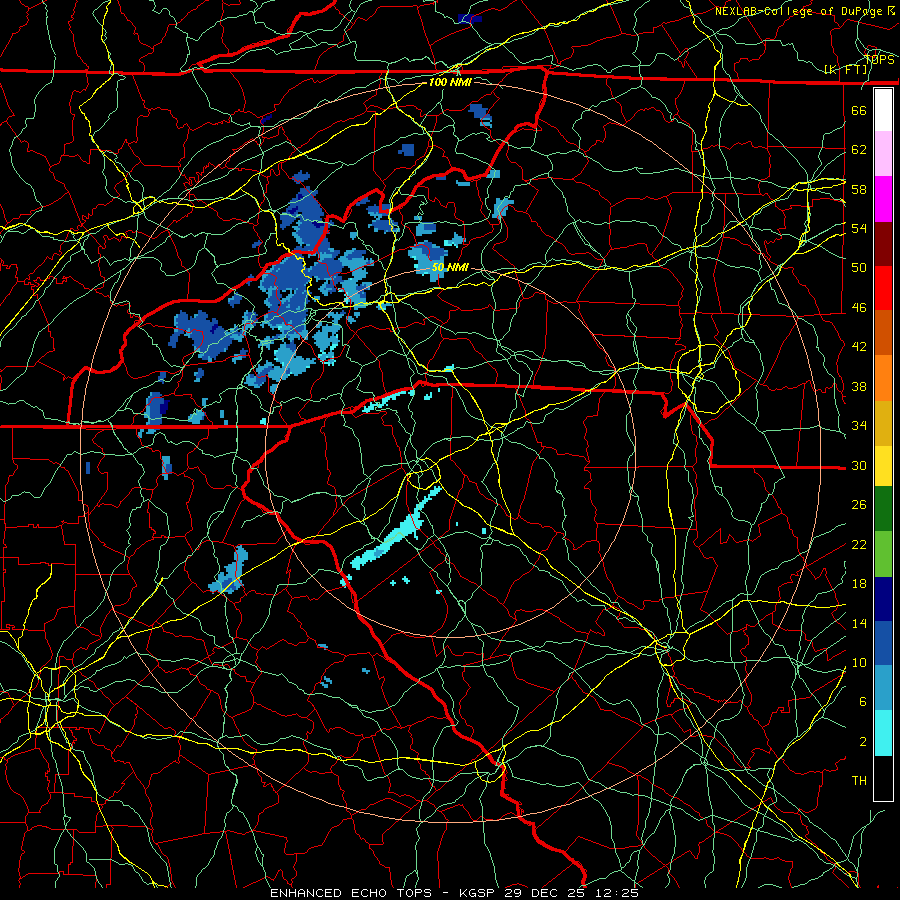Select the "46" legend value

(x=859, y=308)
